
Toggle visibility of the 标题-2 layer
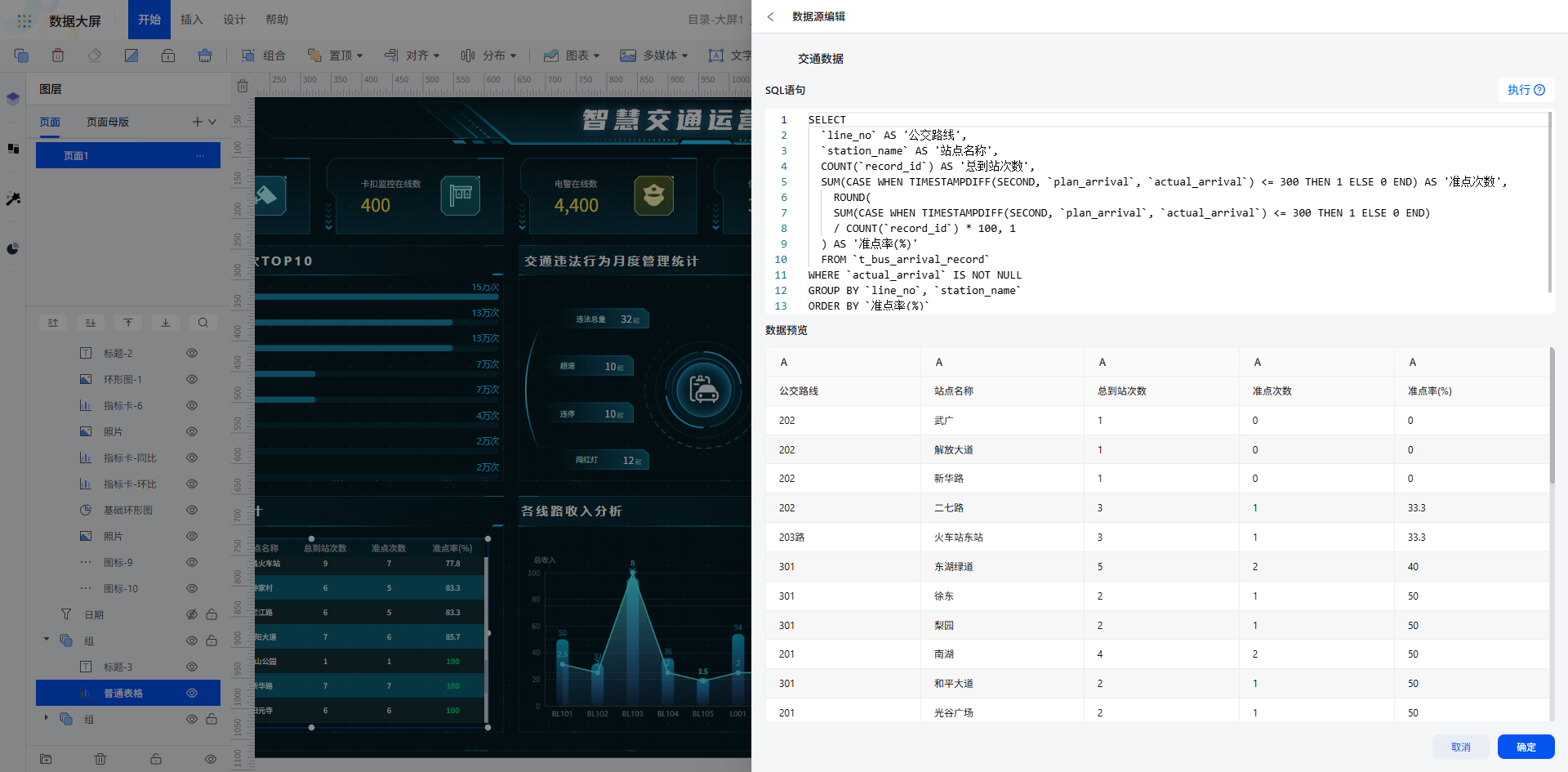pyautogui.click(x=192, y=354)
